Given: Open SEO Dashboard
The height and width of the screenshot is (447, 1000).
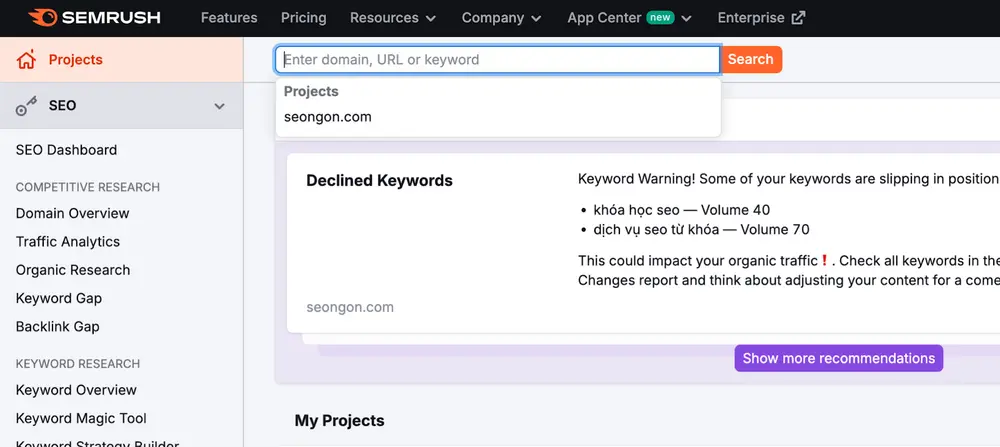Looking at the screenshot, I should 66,150.
